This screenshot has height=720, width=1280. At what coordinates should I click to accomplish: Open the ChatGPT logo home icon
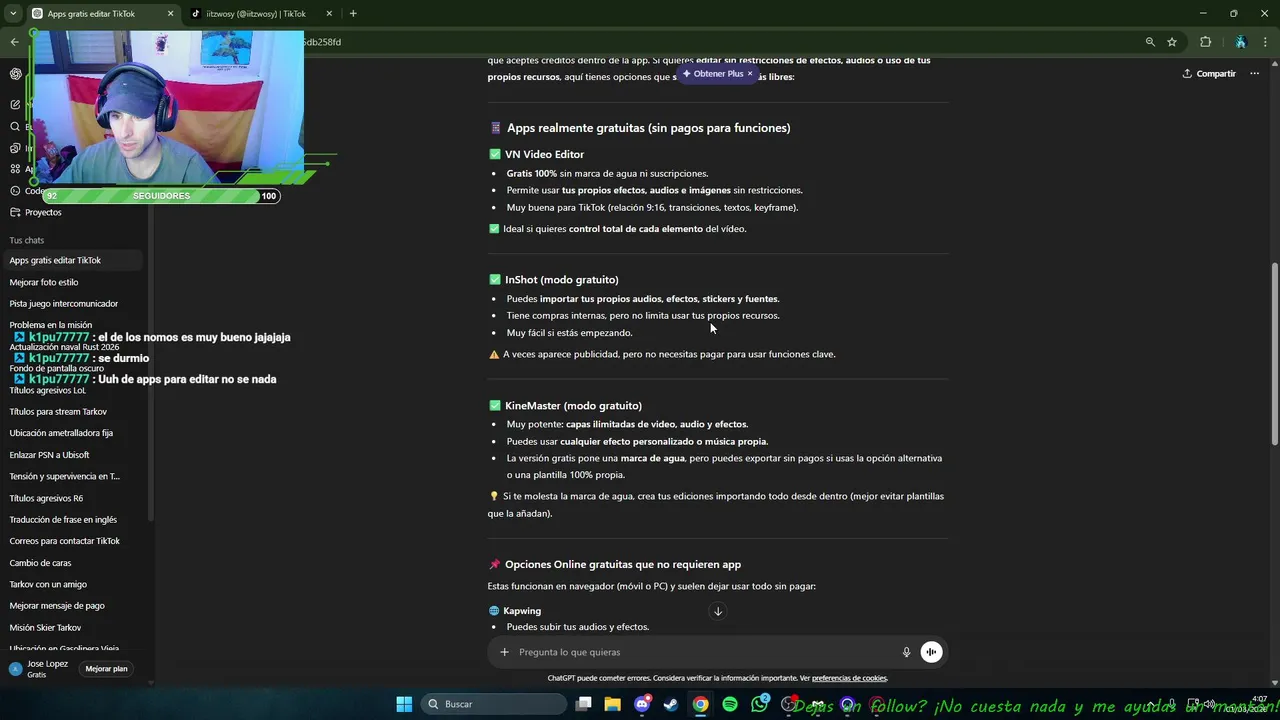pos(16,74)
